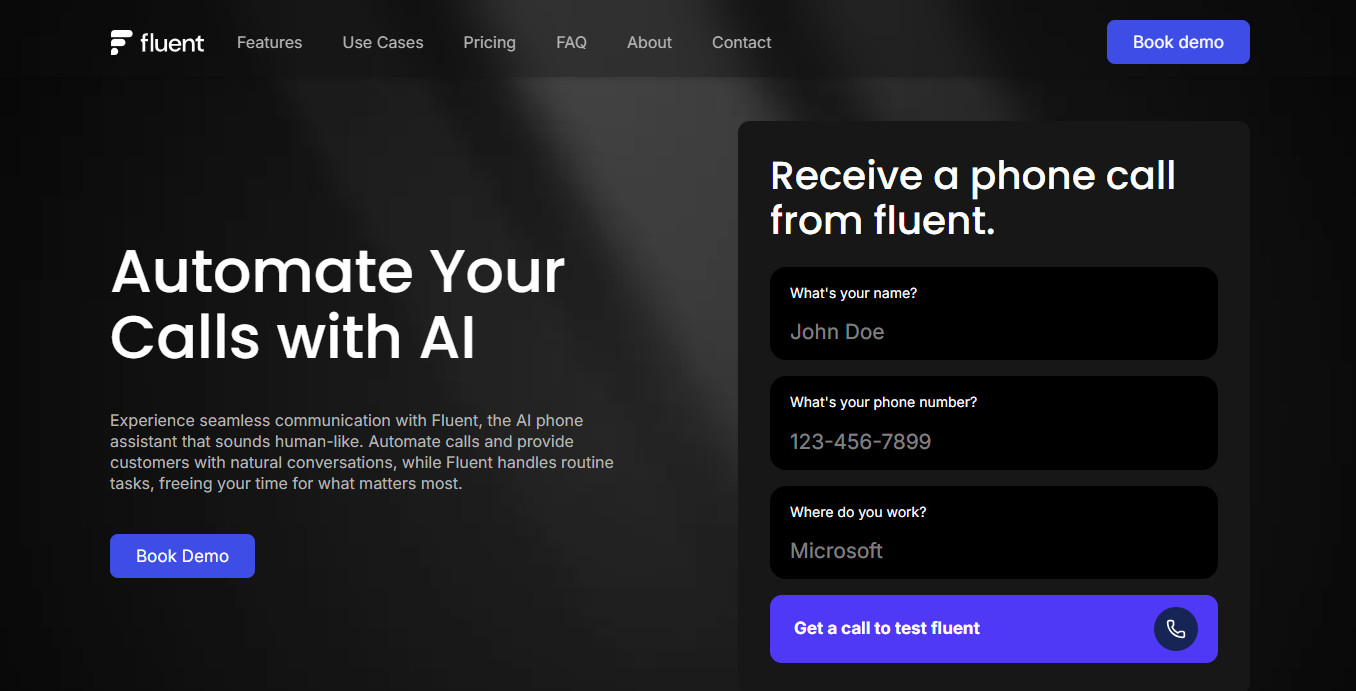Open the Contact page

click(741, 42)
